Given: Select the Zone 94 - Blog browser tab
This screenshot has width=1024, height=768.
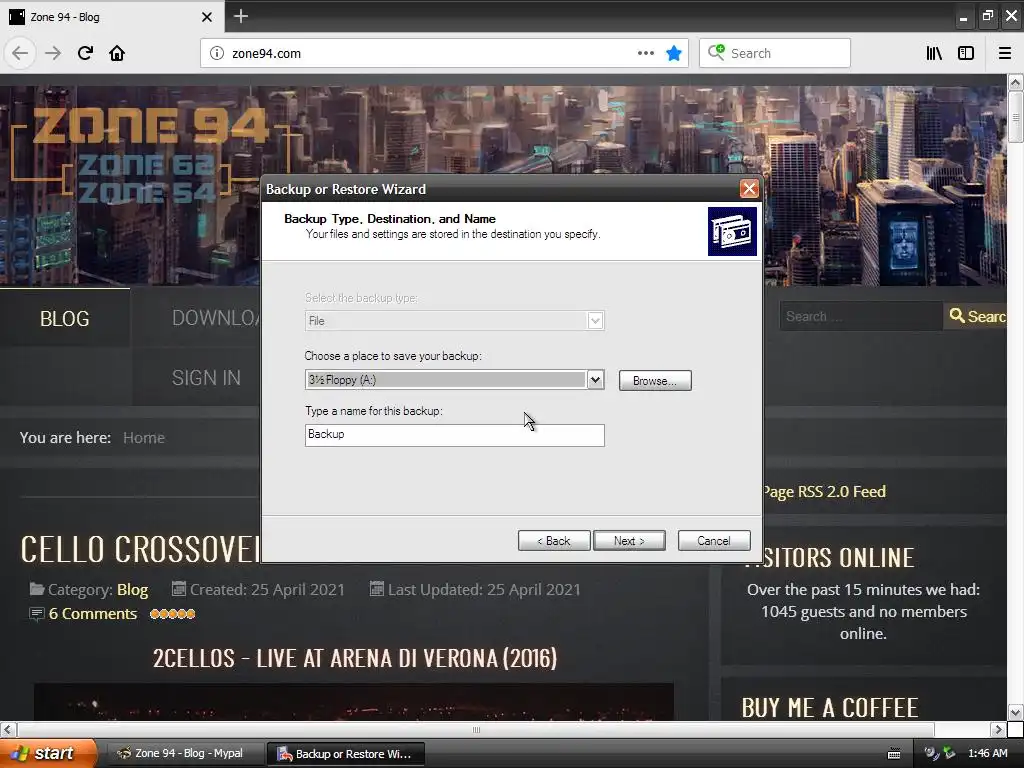Looking at the screenshot, I should [112, 17].
